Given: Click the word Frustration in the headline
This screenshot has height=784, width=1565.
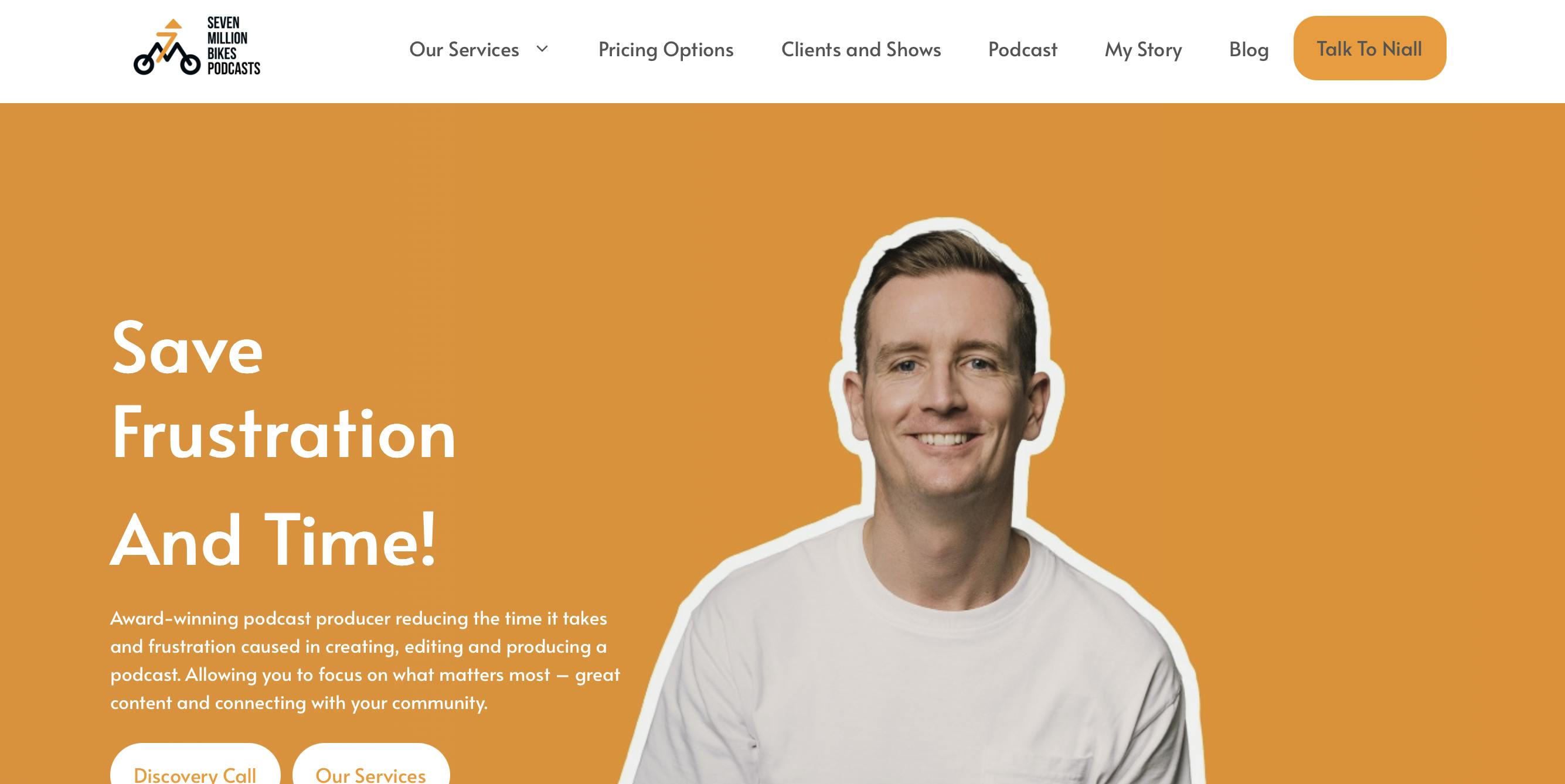Looking at the screenshot, I should (283, 434).
